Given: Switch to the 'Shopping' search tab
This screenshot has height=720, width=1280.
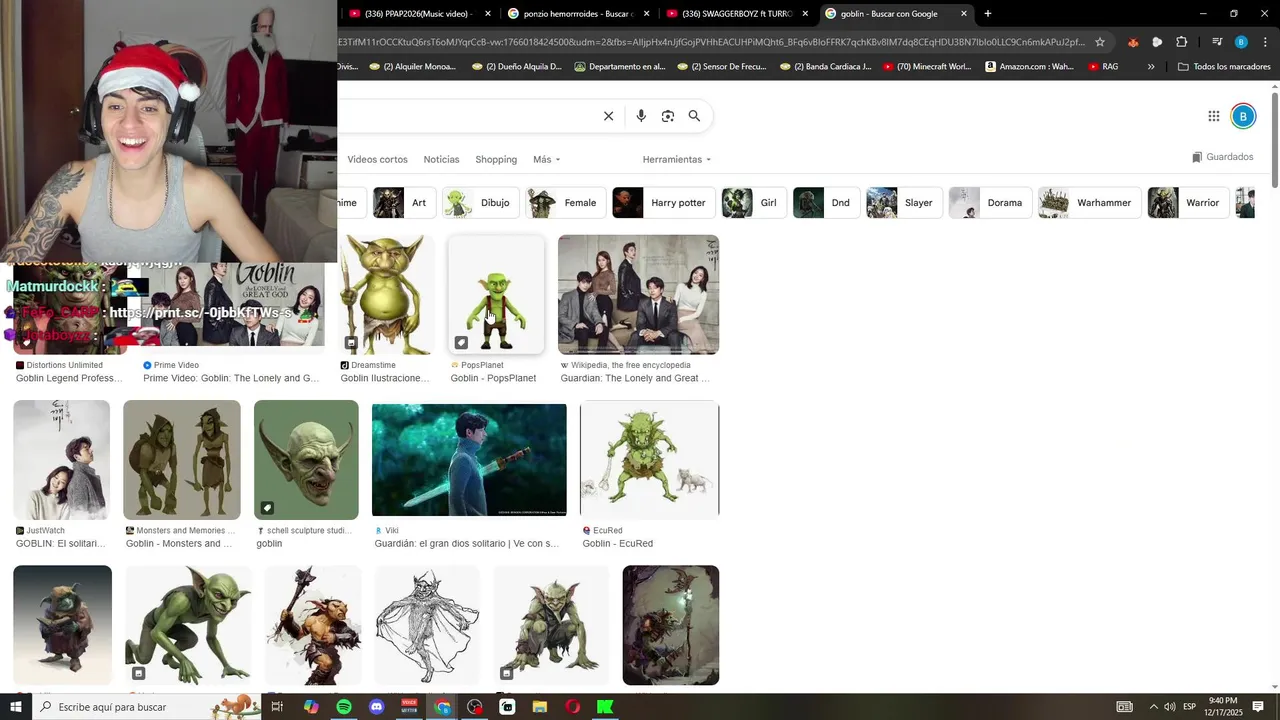Looking at the screenshot, I should pos(496,160).
